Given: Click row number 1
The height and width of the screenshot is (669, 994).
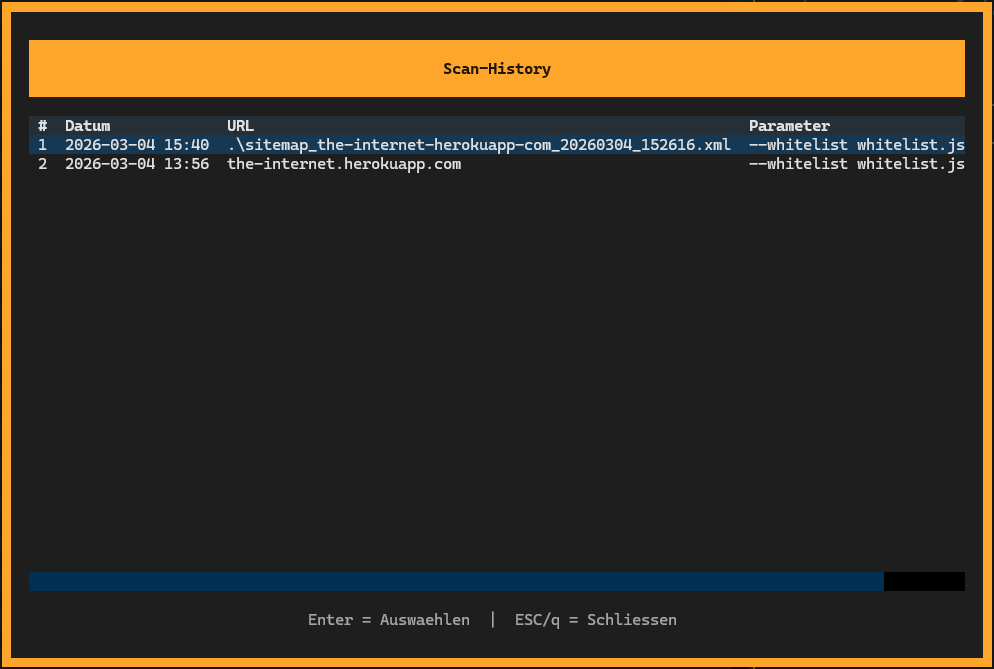Looking at the screenshot, I should [x=42, y=145].
